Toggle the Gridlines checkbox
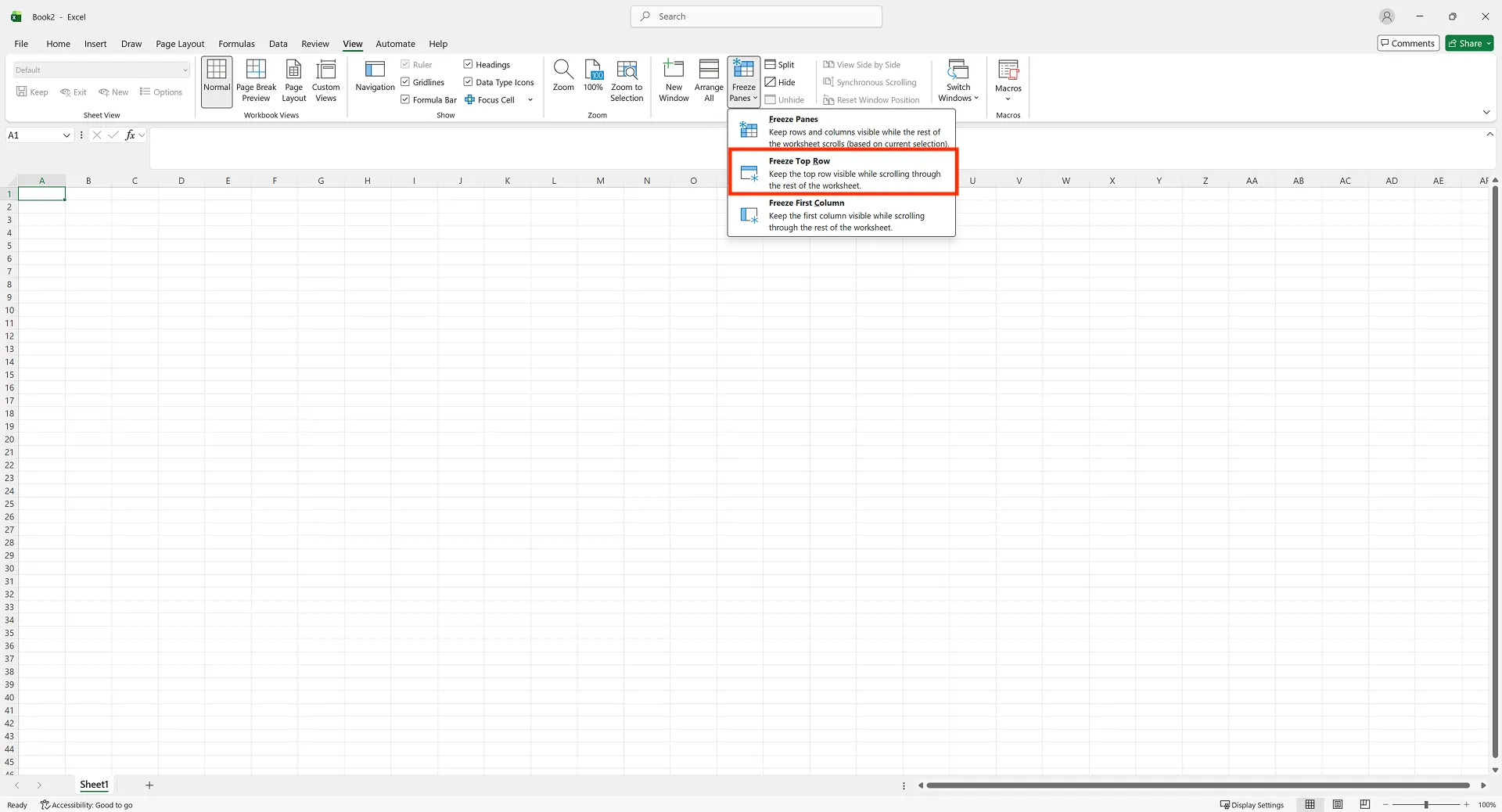 coord(404,81)
